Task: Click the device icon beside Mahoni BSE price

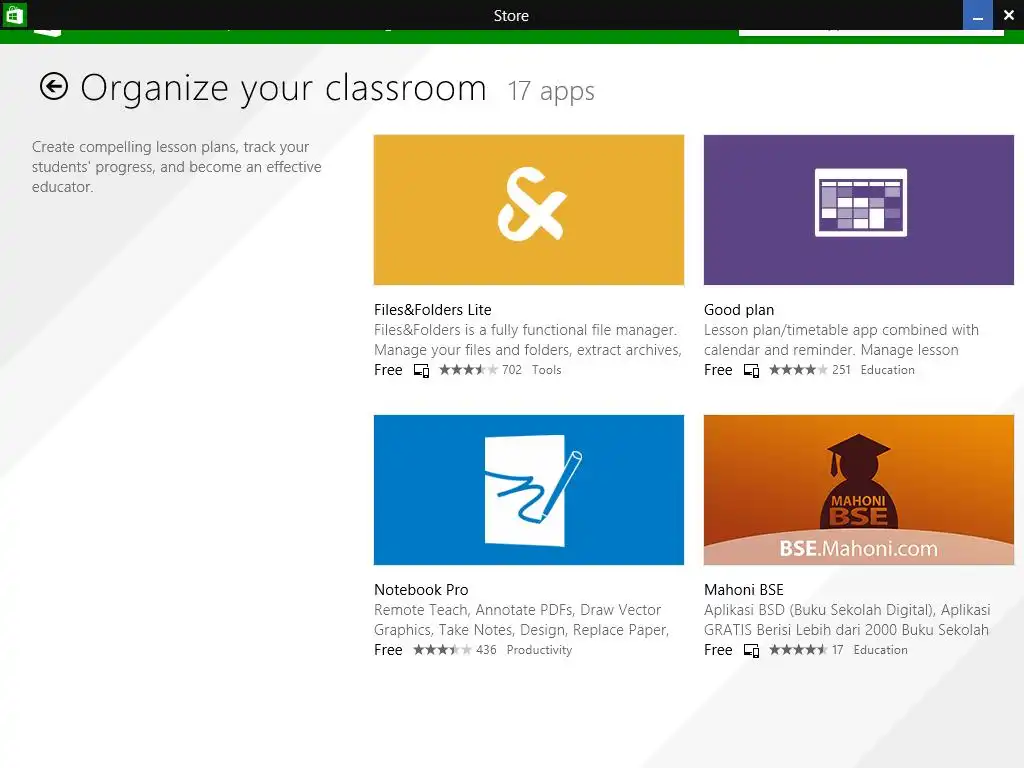Action: [x=751, y=650]
